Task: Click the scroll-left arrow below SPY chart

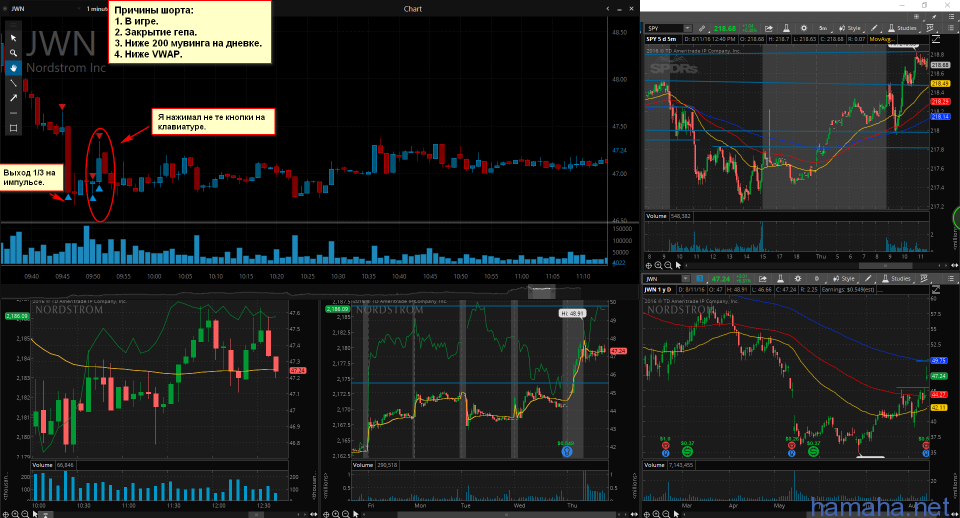Action: coord(686,266)
